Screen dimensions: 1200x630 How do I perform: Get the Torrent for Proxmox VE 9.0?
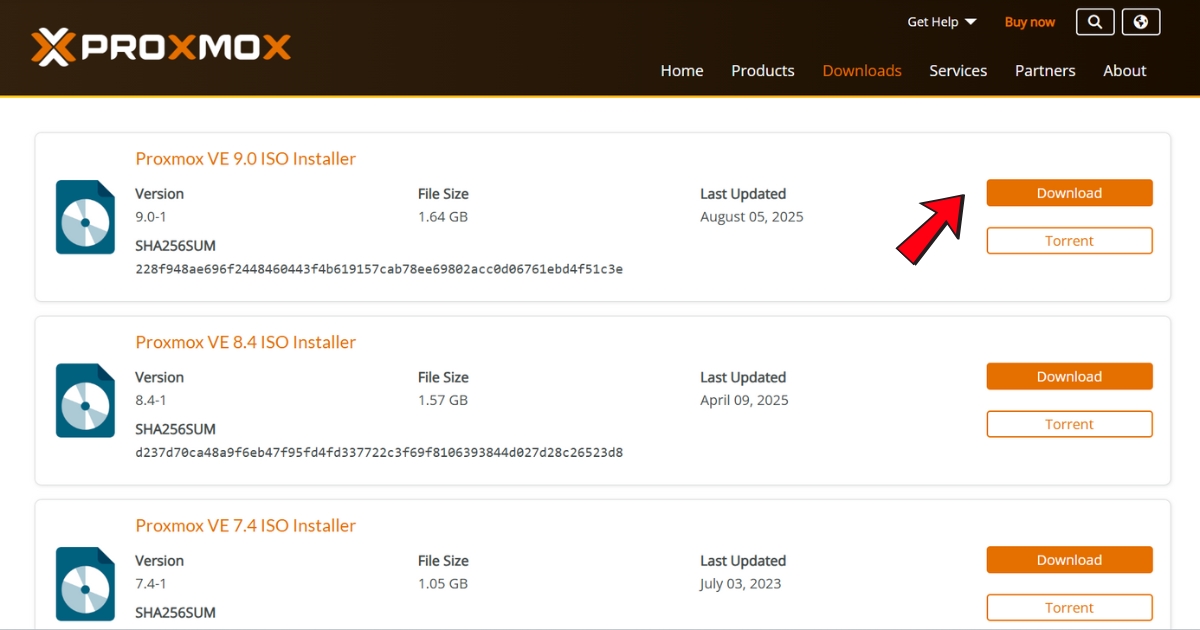point(1069,240)
